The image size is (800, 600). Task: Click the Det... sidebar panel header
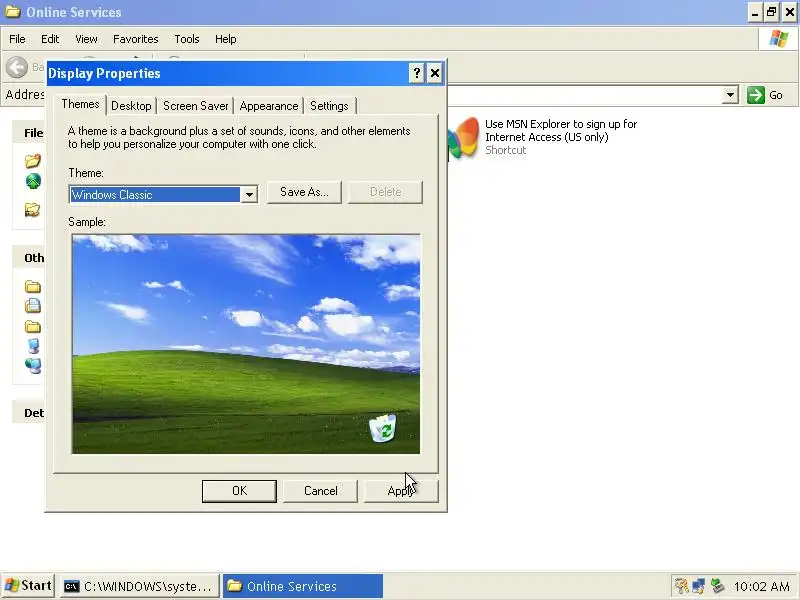click(x=29, y=412)
